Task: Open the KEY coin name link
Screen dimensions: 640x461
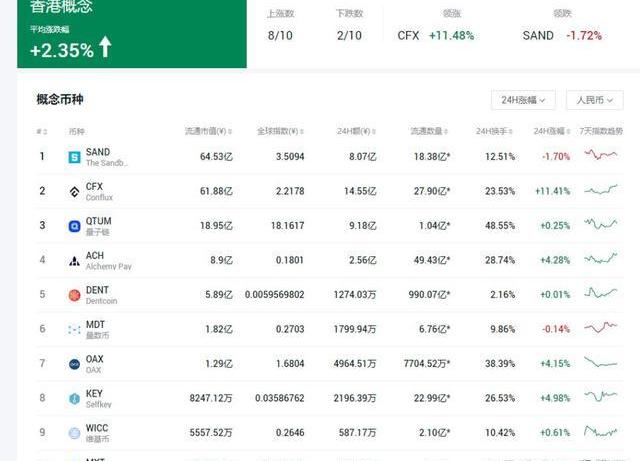Action: pos(94,394)
